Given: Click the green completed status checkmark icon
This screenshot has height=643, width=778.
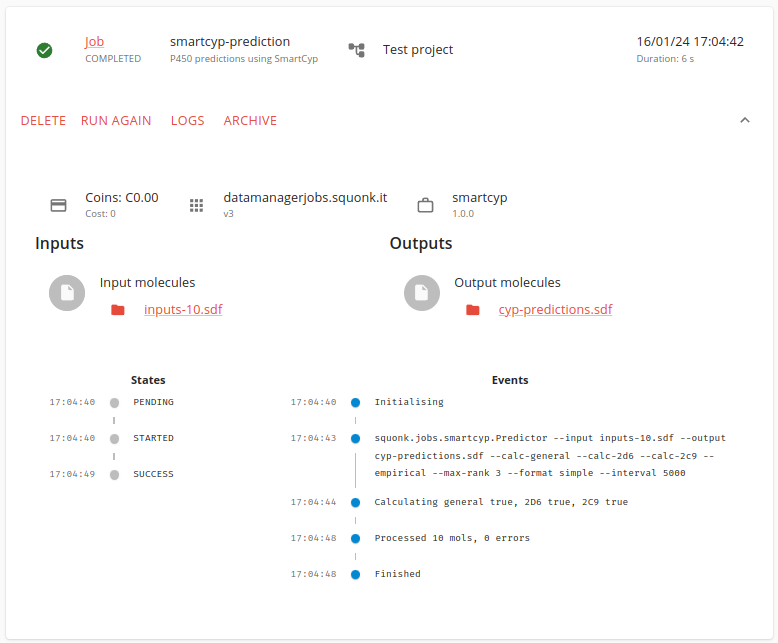Looking at the screenshot, I should pyautogui.click(x=44, y=50).
